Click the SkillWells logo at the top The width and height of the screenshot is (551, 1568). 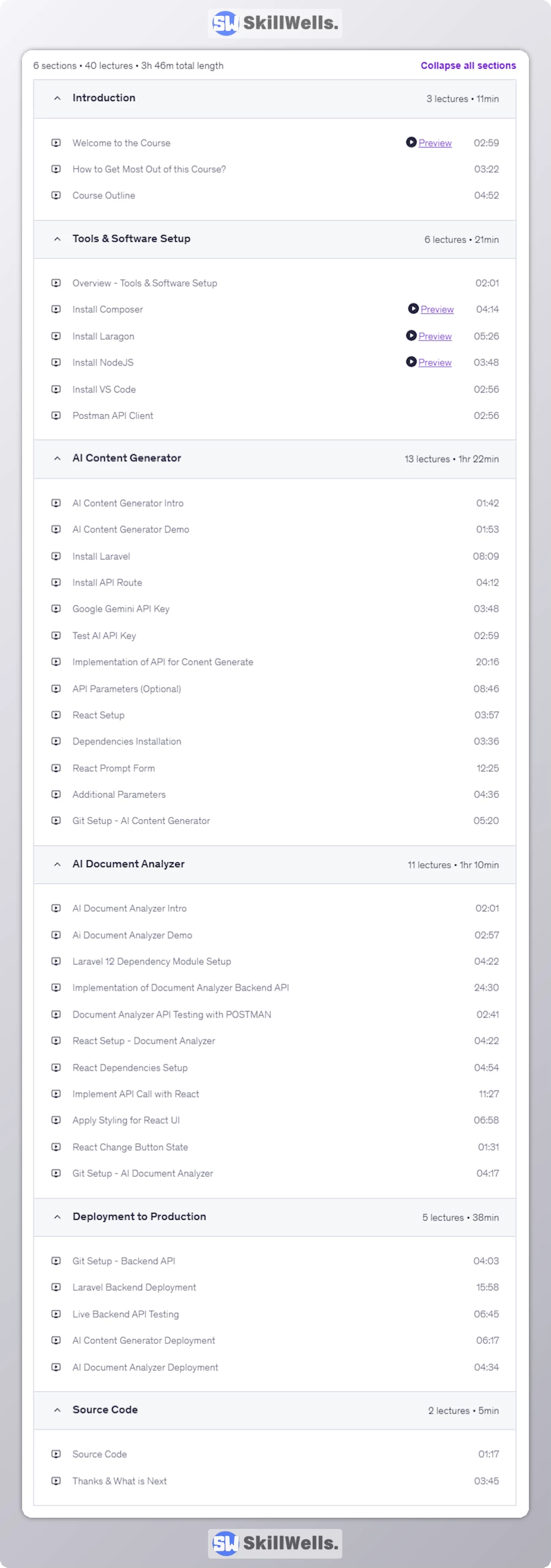click(275, 23)
